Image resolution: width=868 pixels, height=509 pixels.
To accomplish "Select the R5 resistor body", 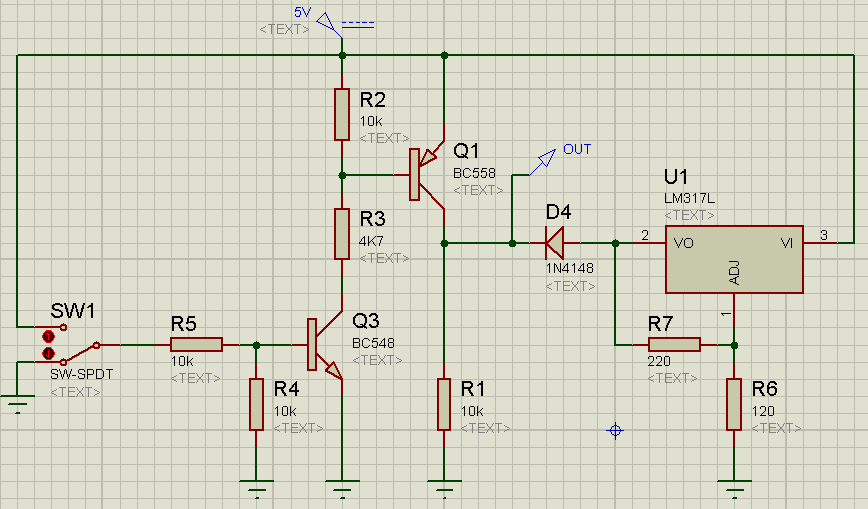I will click(197, 345).
